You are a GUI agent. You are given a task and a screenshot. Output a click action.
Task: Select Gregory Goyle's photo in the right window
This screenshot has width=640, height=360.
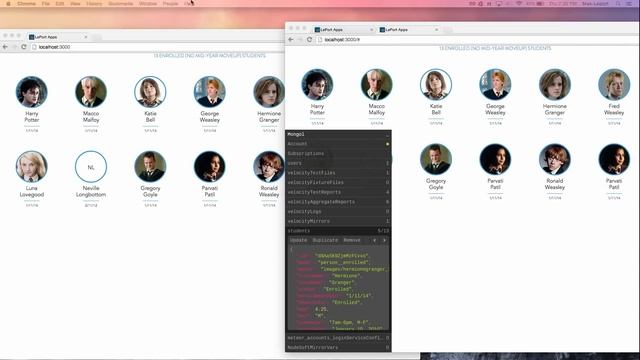pyautogui.click(x=436, y=159)
